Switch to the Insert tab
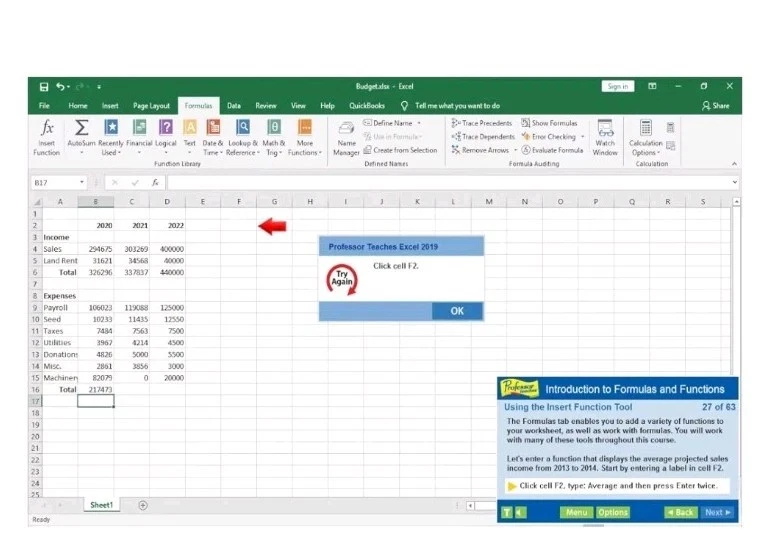781x556 pixels. tap(110, 106)
